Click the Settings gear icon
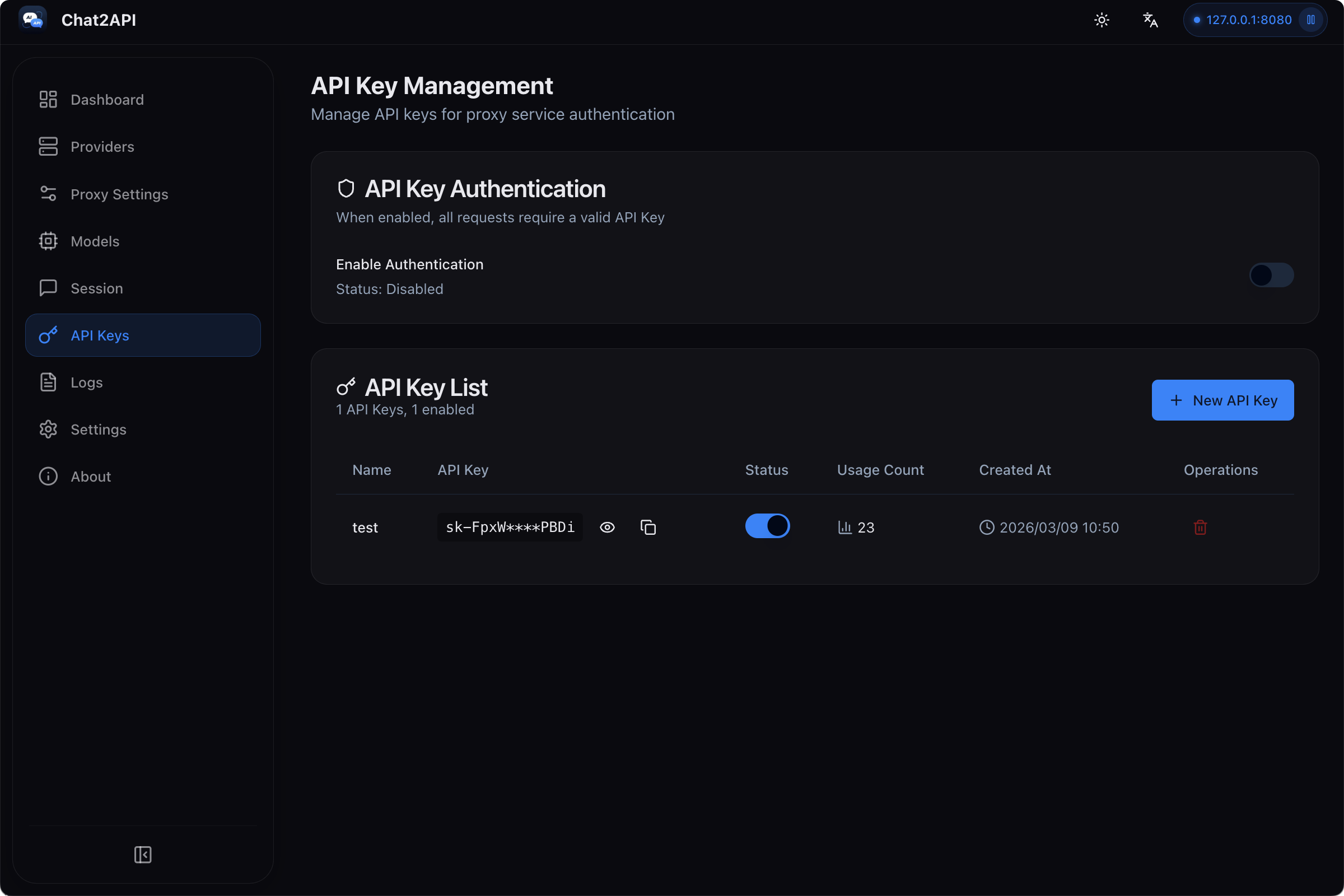This screenshot has width=1344, height=896. coord(48,429)
